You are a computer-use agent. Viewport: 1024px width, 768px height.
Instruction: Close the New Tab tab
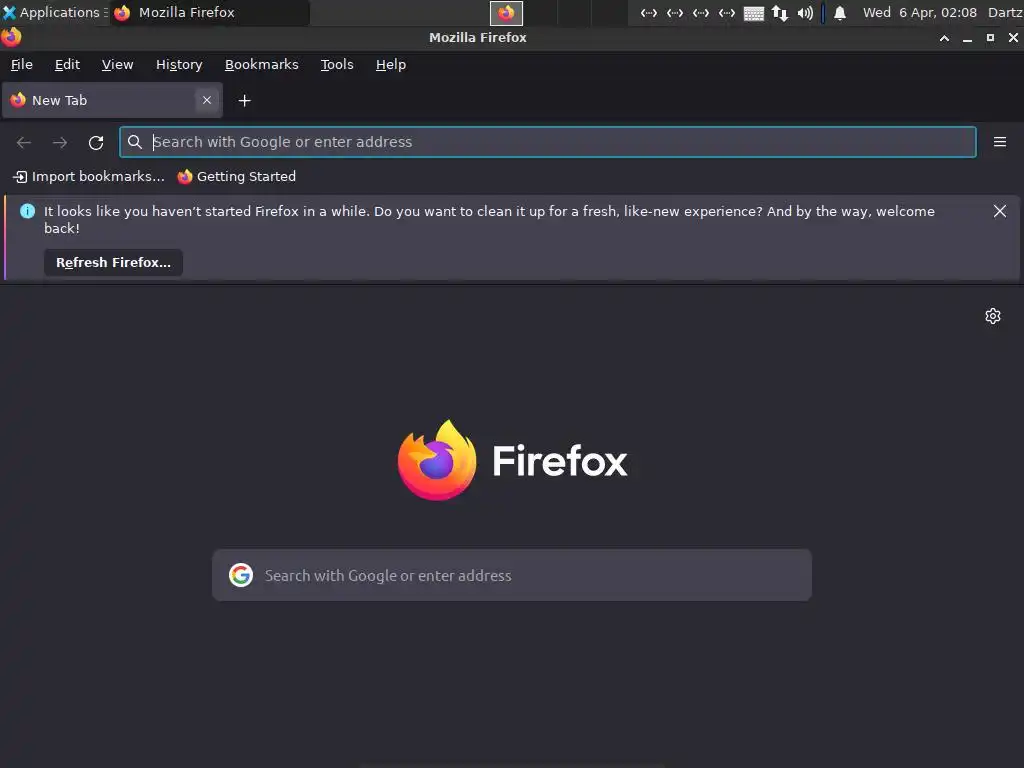tap(207, 100)
